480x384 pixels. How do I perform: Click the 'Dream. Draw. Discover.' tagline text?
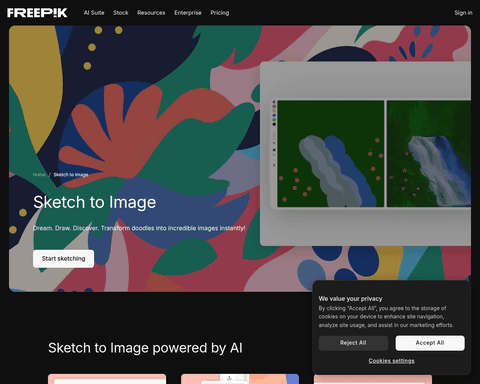click(139, 228)
